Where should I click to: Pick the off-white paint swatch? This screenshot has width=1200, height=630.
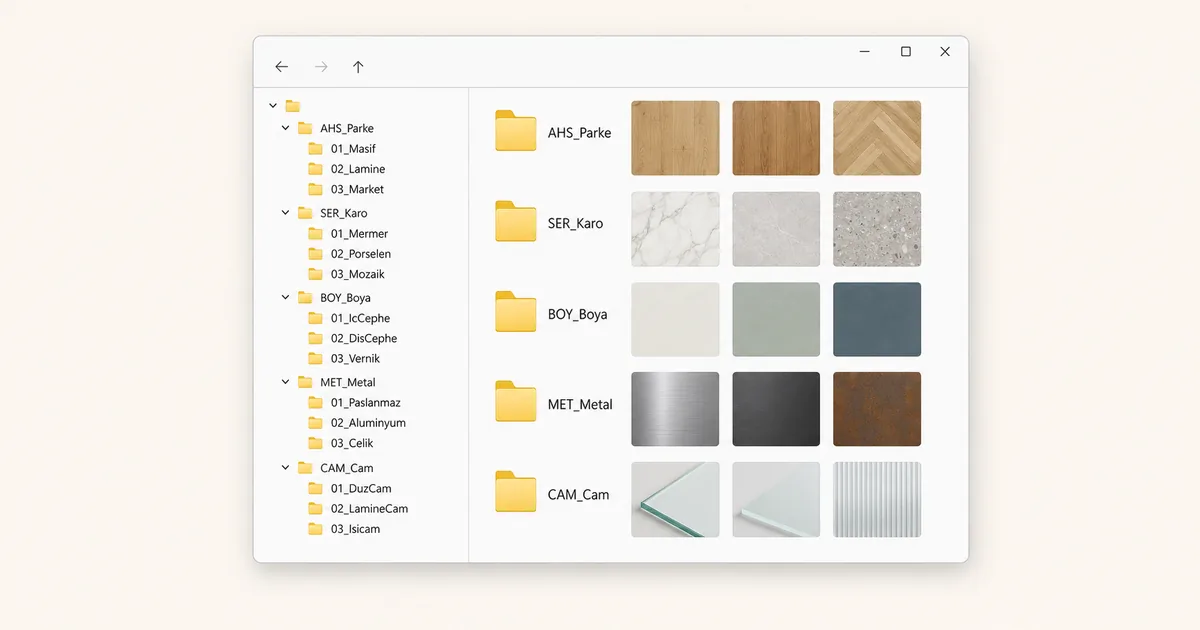click(675, 319)
